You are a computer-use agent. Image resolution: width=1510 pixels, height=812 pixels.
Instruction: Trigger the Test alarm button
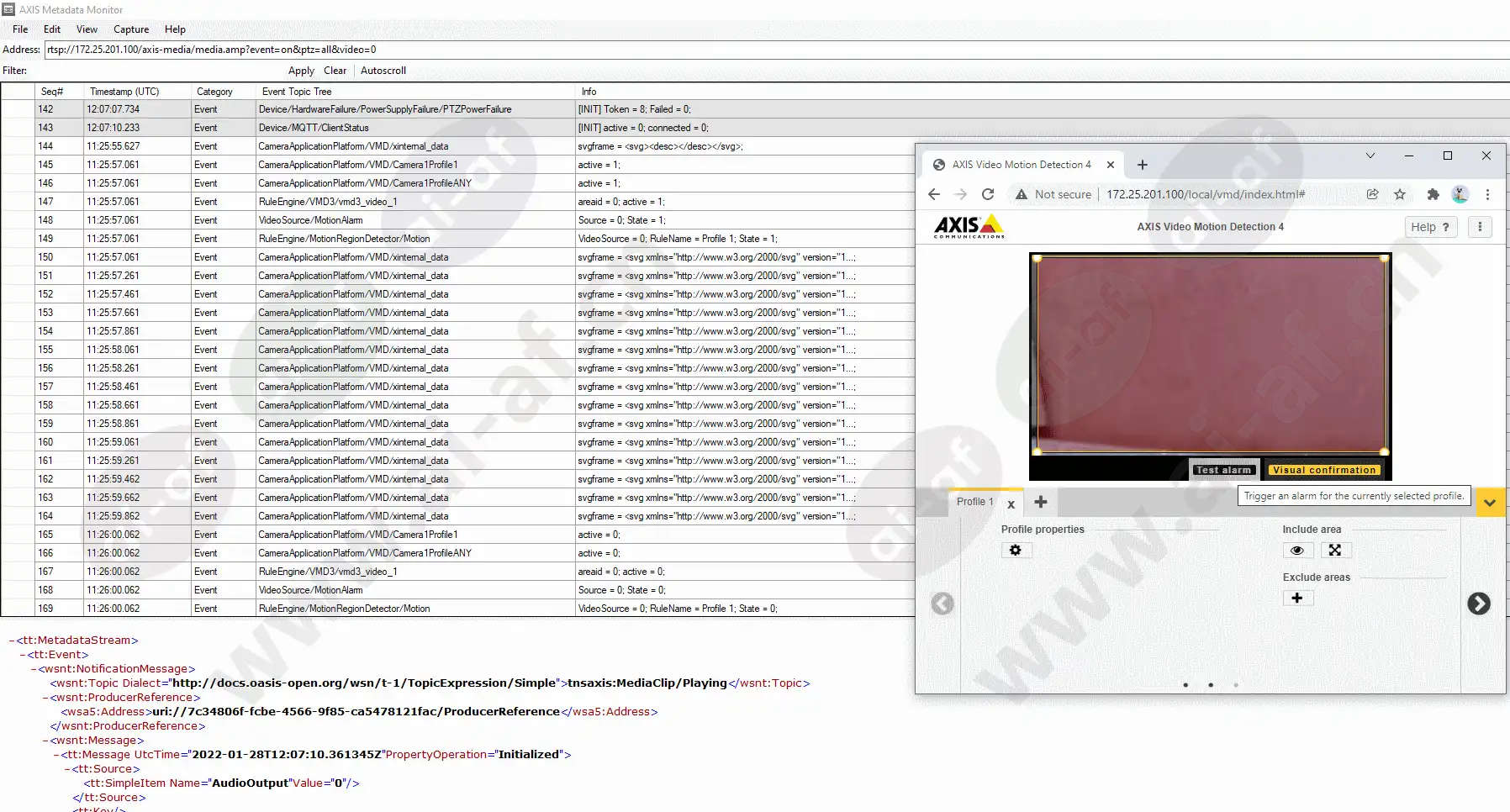tap(1223, 470)
